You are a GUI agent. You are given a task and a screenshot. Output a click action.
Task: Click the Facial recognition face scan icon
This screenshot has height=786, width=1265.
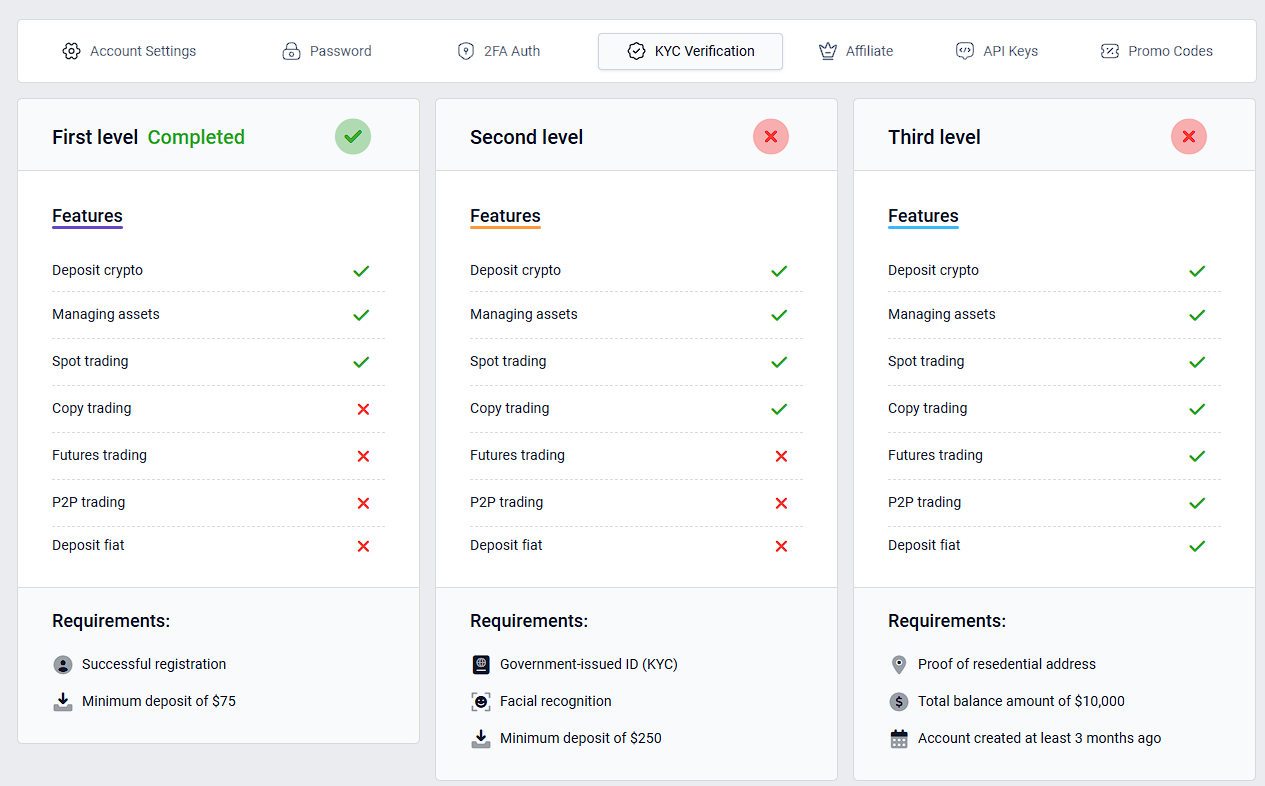[481, 702]
